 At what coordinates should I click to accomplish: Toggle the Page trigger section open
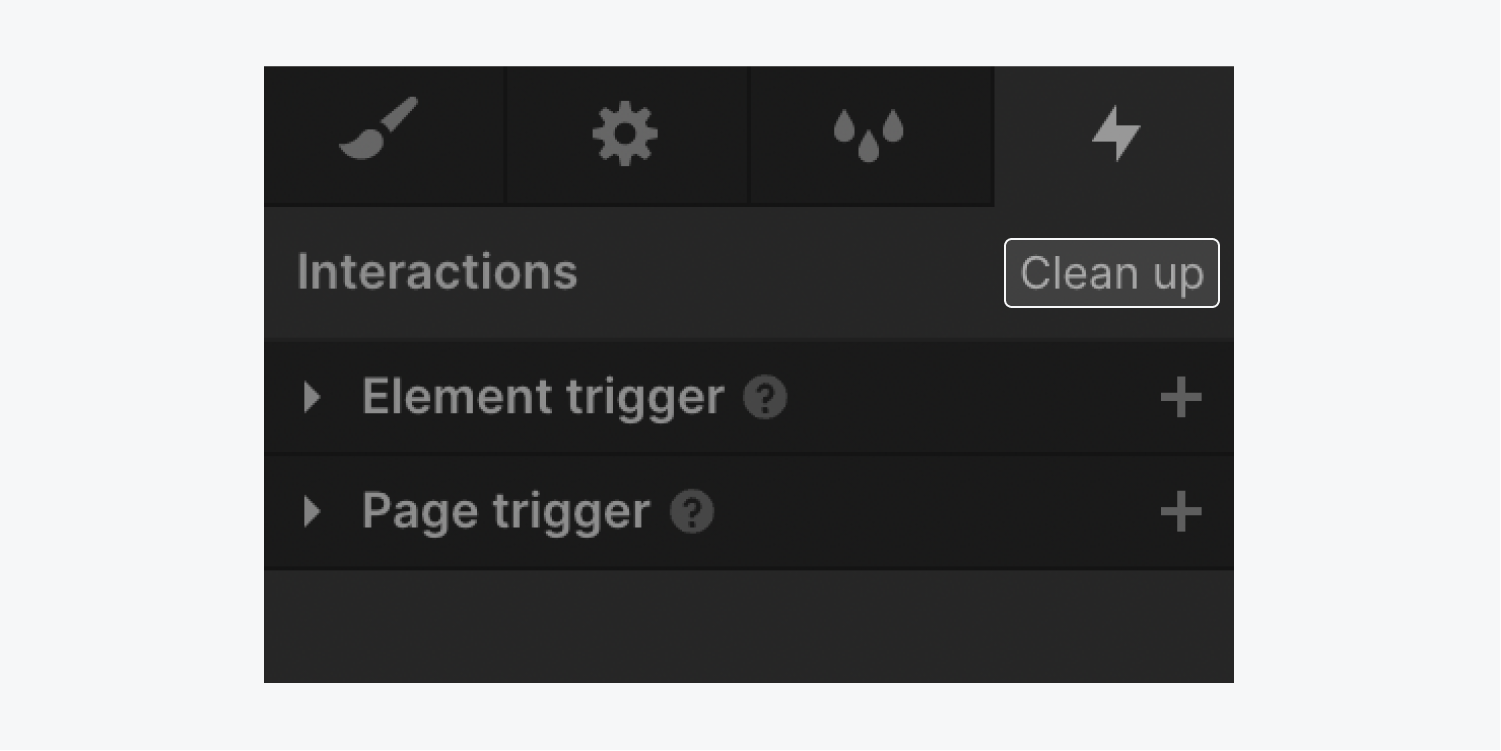pos(311,512)
